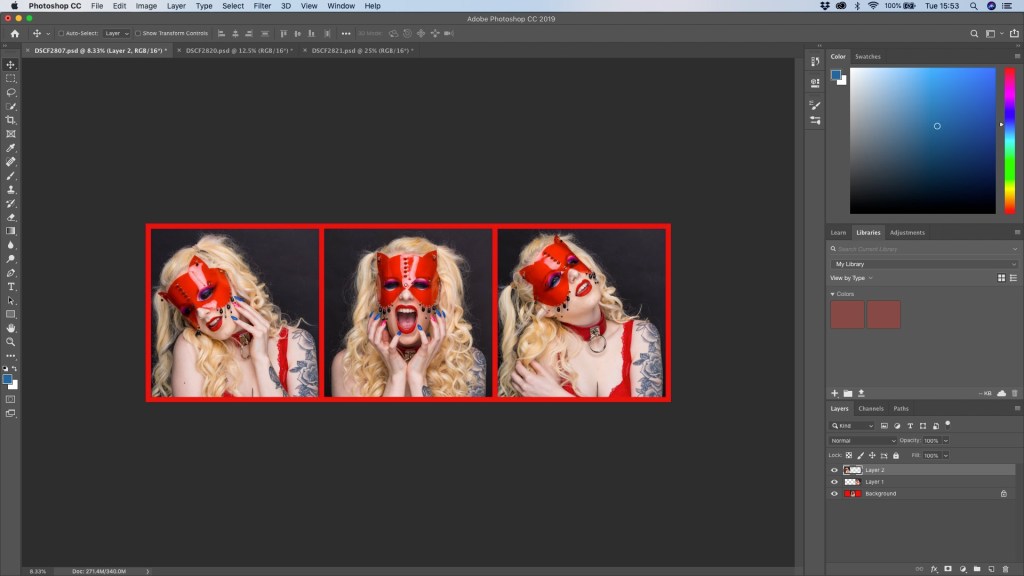Select the Zoom tool in toolbar

coord(11,342)
